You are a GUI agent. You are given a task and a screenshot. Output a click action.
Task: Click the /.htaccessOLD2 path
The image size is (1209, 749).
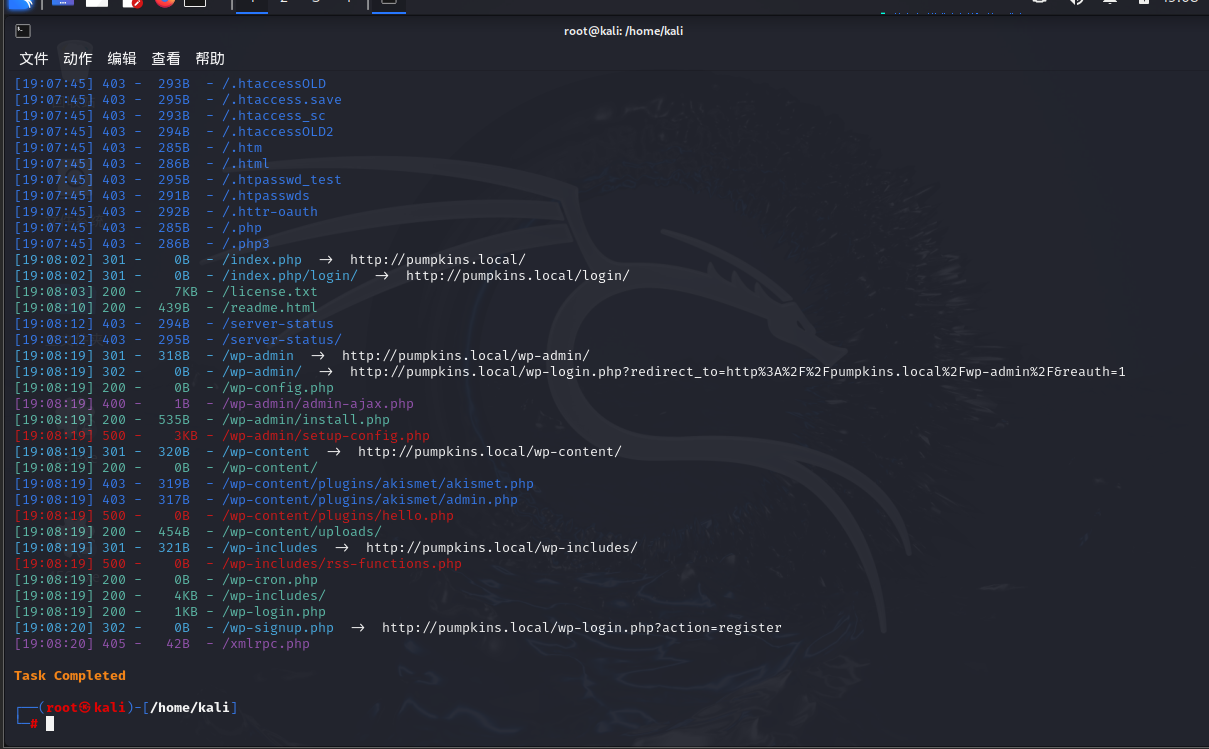click(x=278, y=132)
